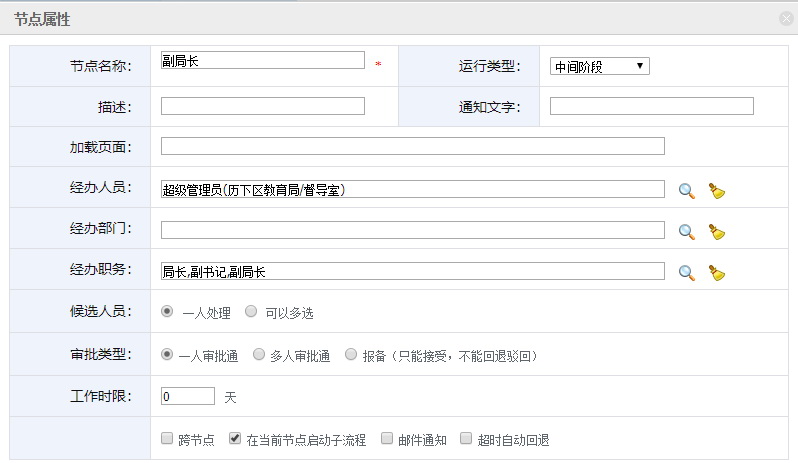This screenshot has height=463, width=798.
Task: Select 一人处理 radio option
Action: pyautogui.click(x=167, y=311)
